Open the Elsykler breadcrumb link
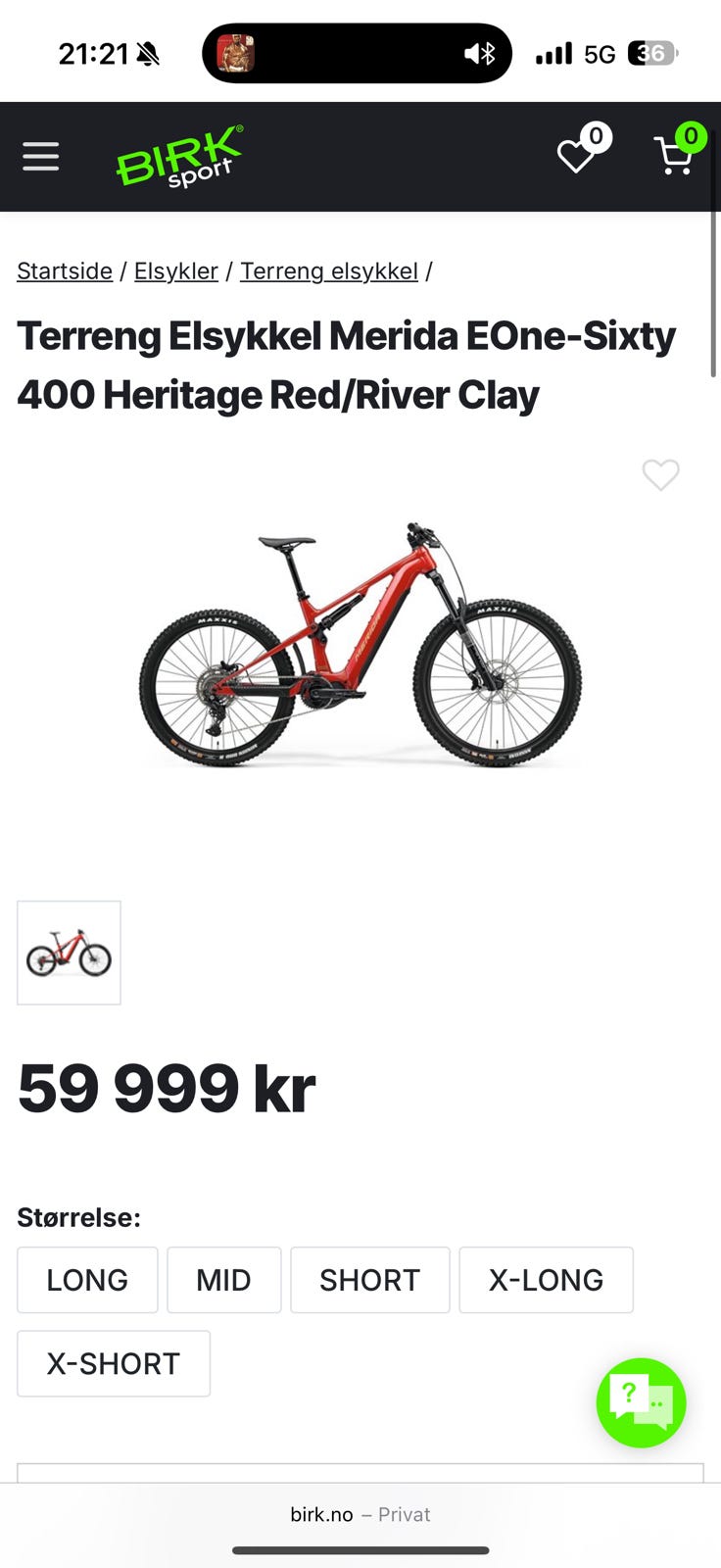This screenshot has height=1568, width=721. [176, 270]
